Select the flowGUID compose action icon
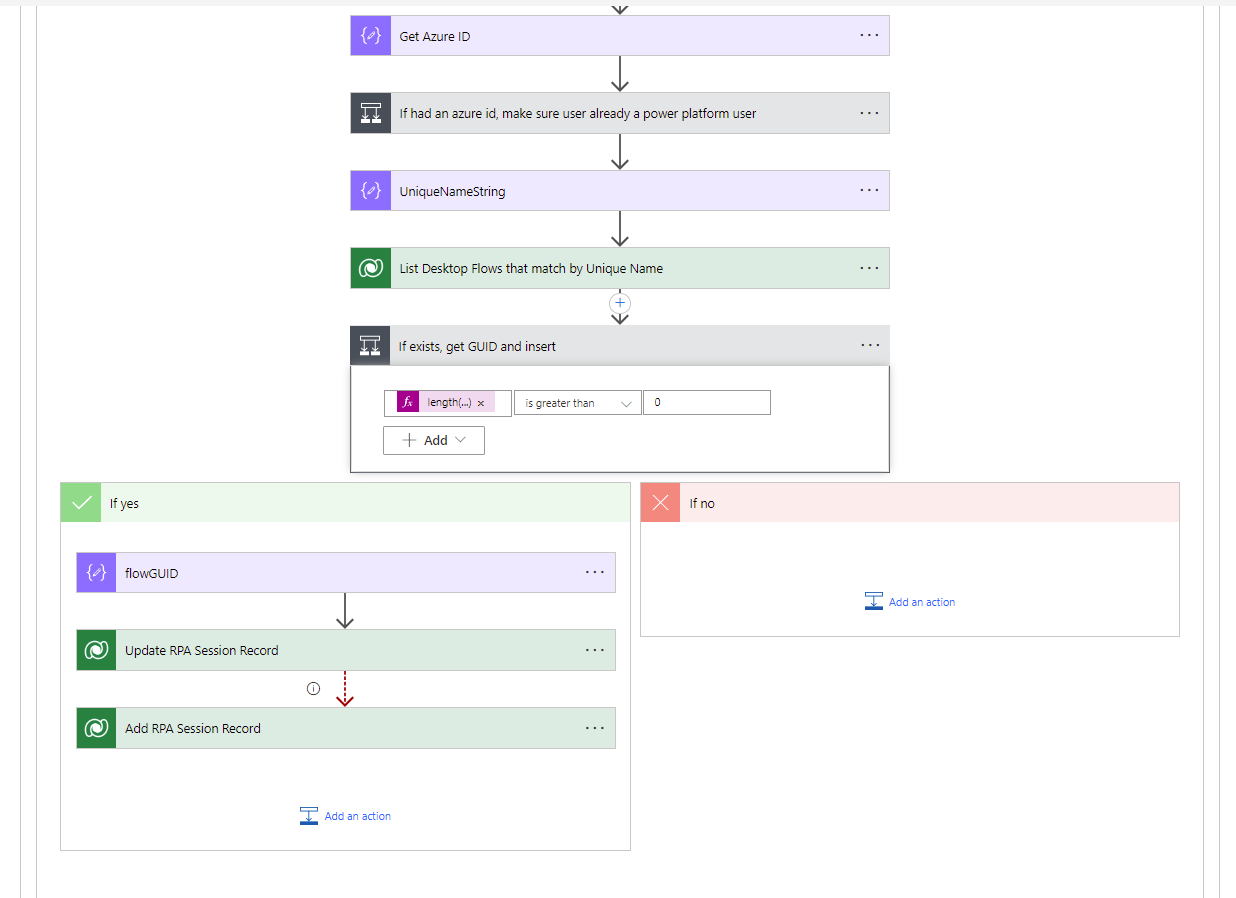Image resolution: width=1236 pixels, height=898 pixels. point(95,572)
